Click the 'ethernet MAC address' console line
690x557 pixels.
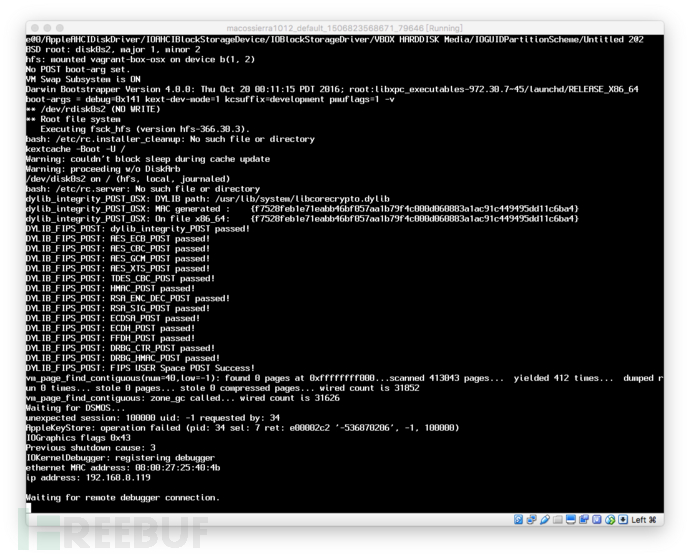(123, 468)
